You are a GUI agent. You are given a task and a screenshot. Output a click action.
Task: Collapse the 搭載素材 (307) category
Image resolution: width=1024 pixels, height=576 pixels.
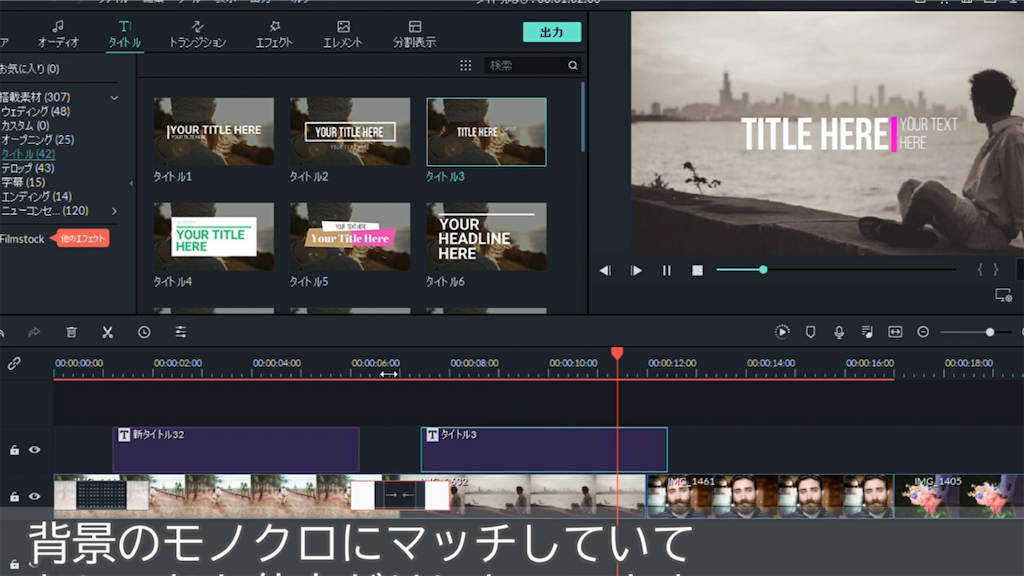114,98
